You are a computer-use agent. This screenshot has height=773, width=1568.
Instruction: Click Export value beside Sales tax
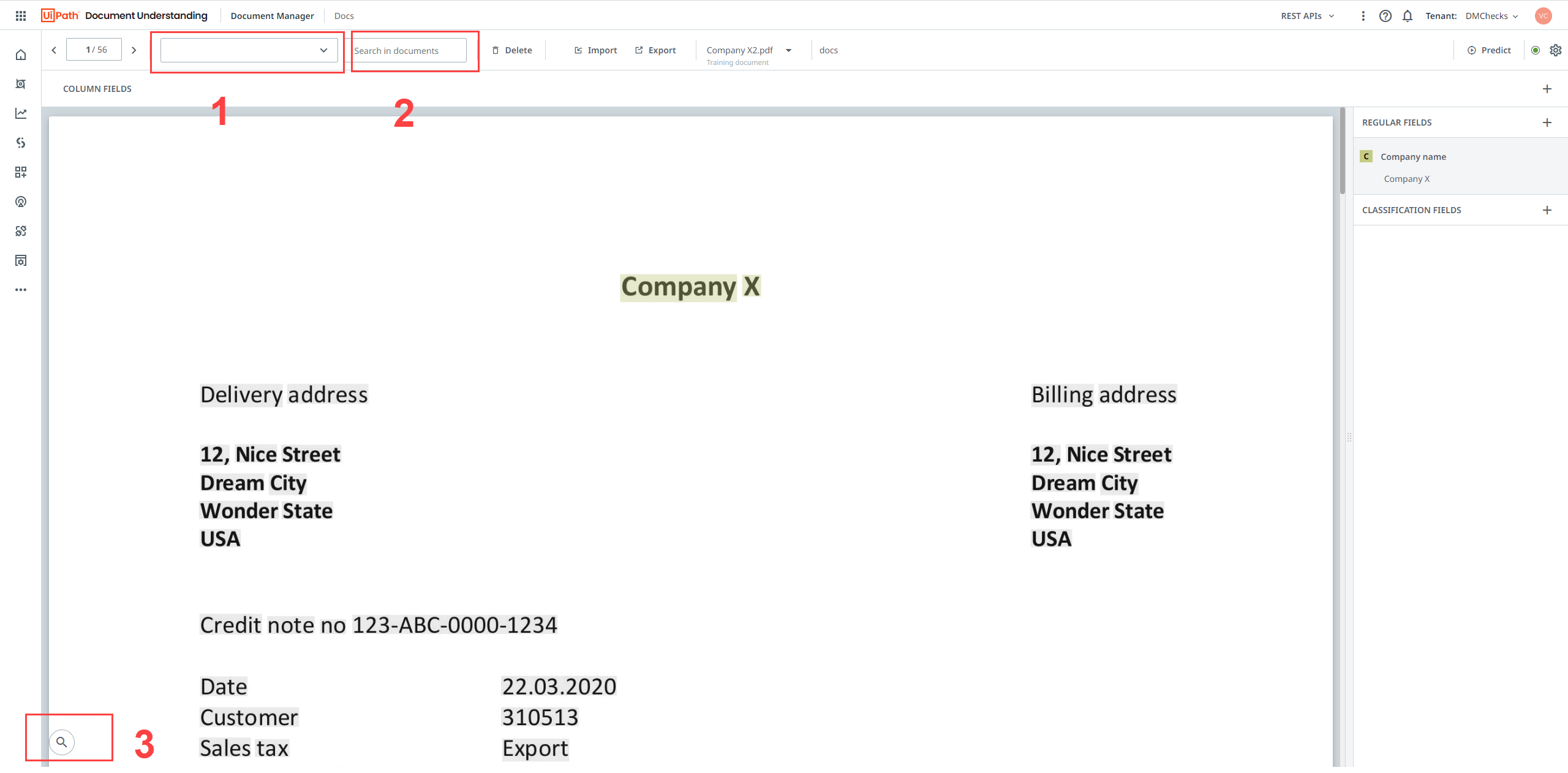(x=535, y=748)
